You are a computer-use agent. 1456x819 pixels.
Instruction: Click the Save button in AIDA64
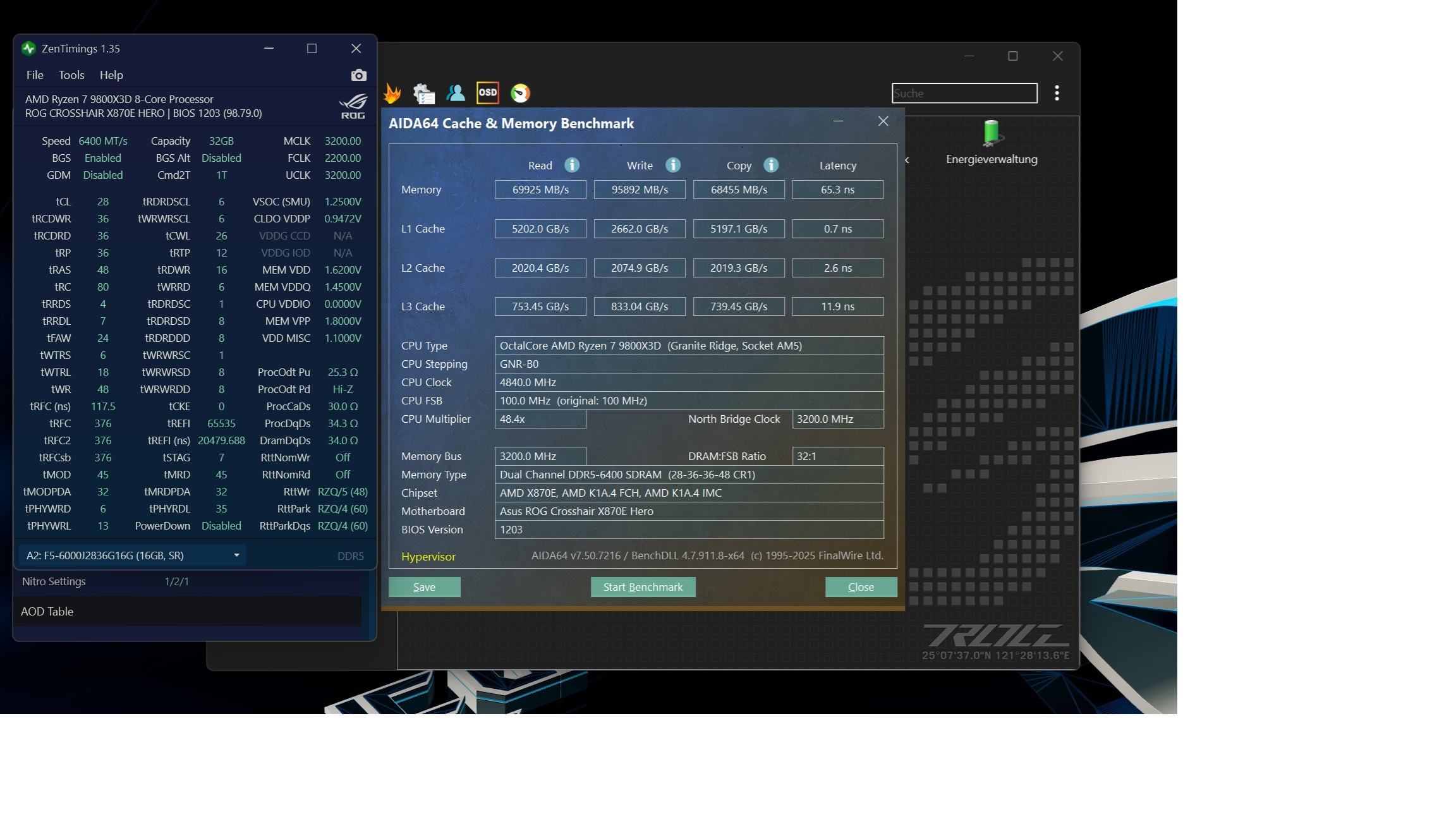[x=424, y=587]
